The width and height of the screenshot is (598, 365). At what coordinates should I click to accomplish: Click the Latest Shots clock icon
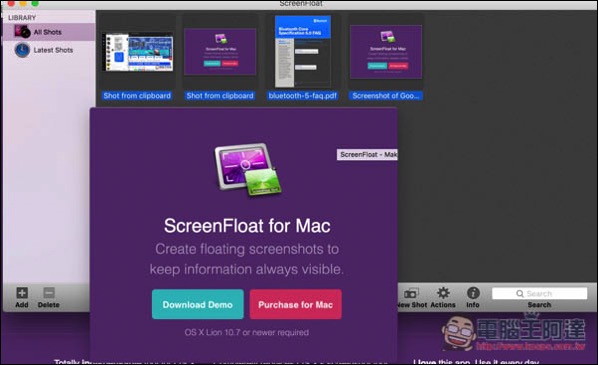click(22, 50)
